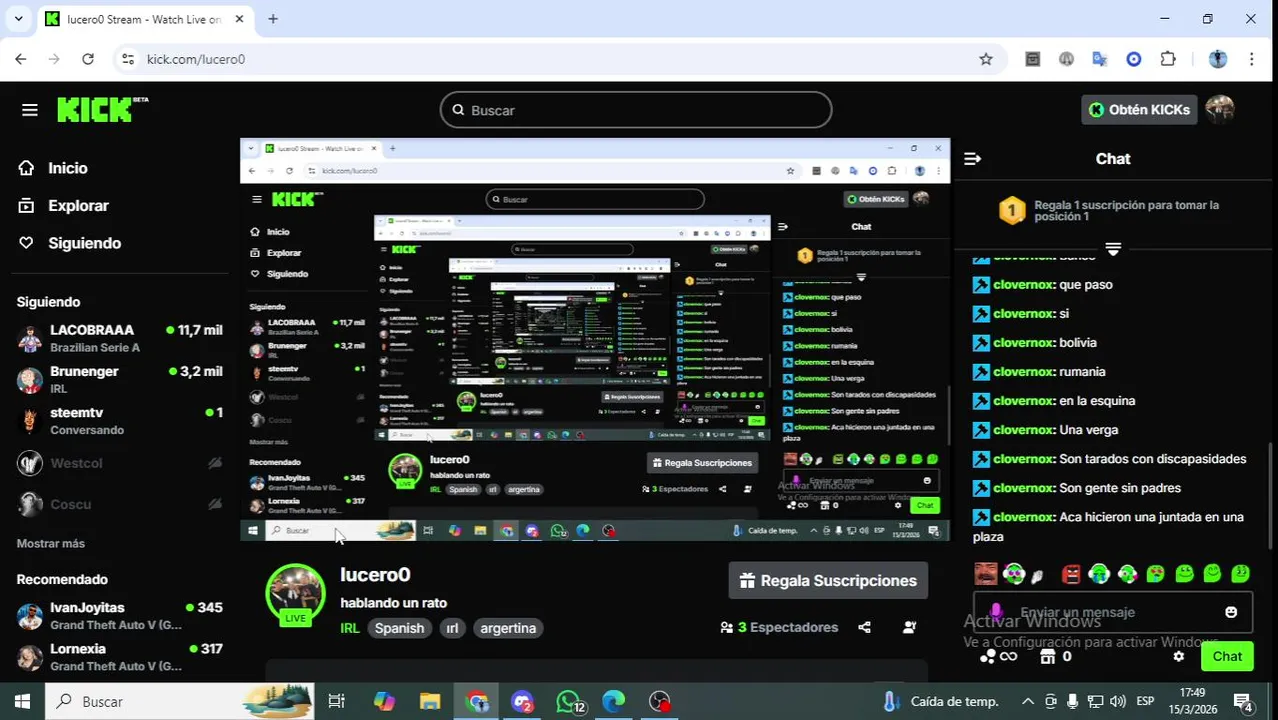This screenshot has width=1278, height=720.
Task: Open the Windows Start menu
Action: [22, 701]
